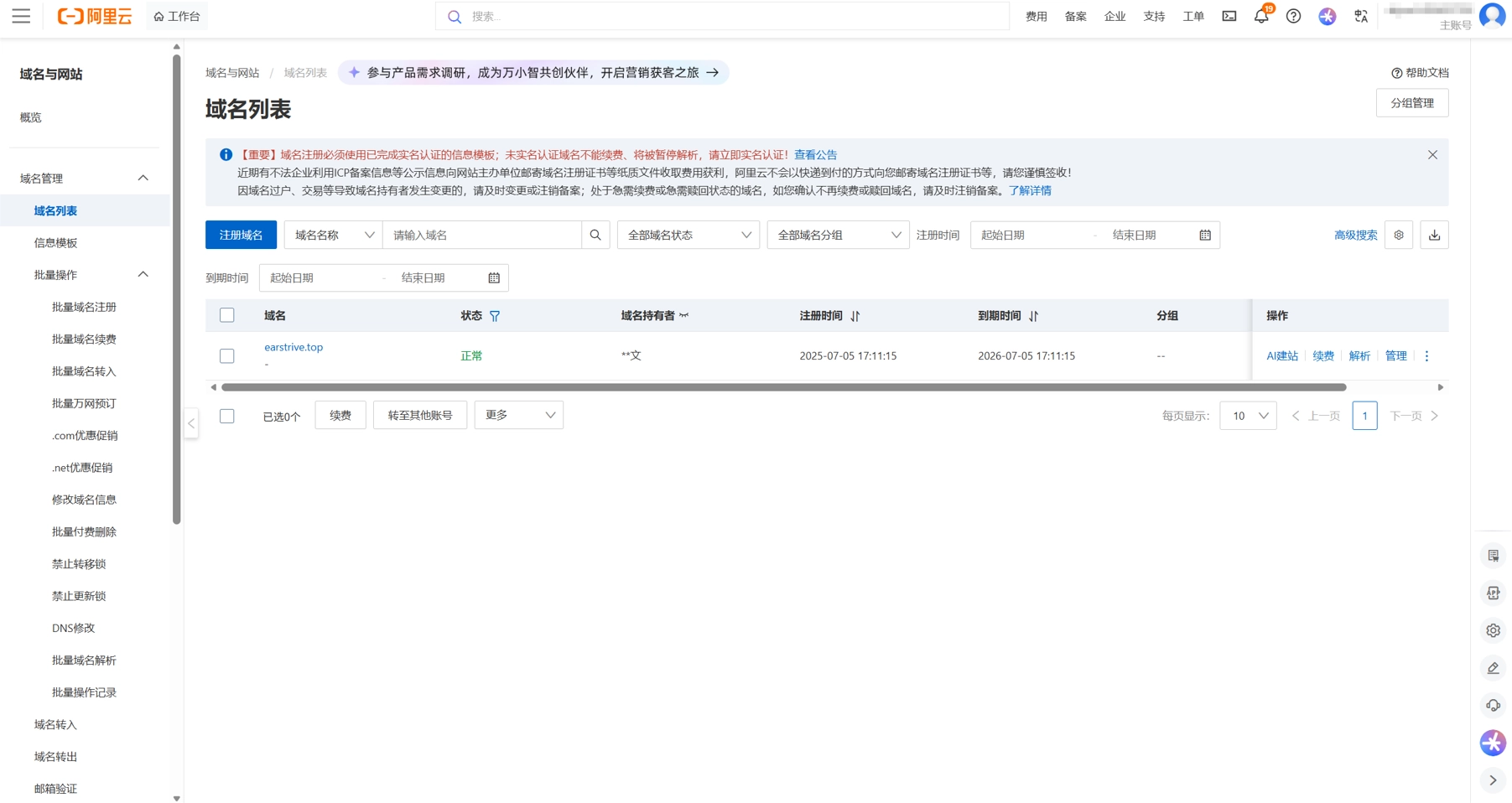This screenshot has width=1512, height=803.
Task: Click the language switch icon
Action: click(x=1361, y=17)
